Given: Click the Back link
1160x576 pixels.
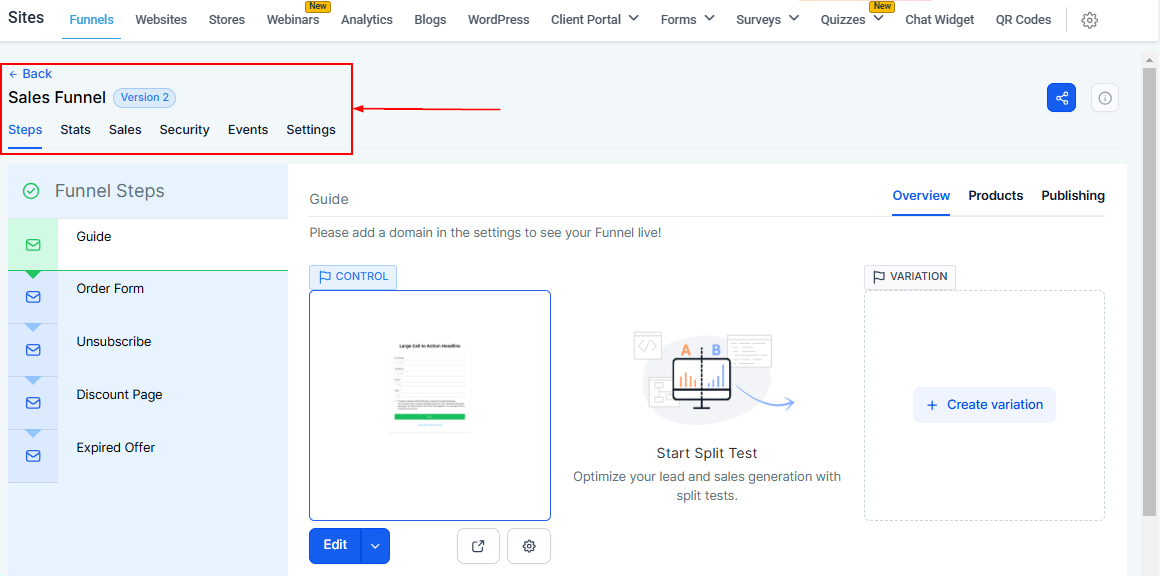Looking at the screenshot, I should pos(30,74).
